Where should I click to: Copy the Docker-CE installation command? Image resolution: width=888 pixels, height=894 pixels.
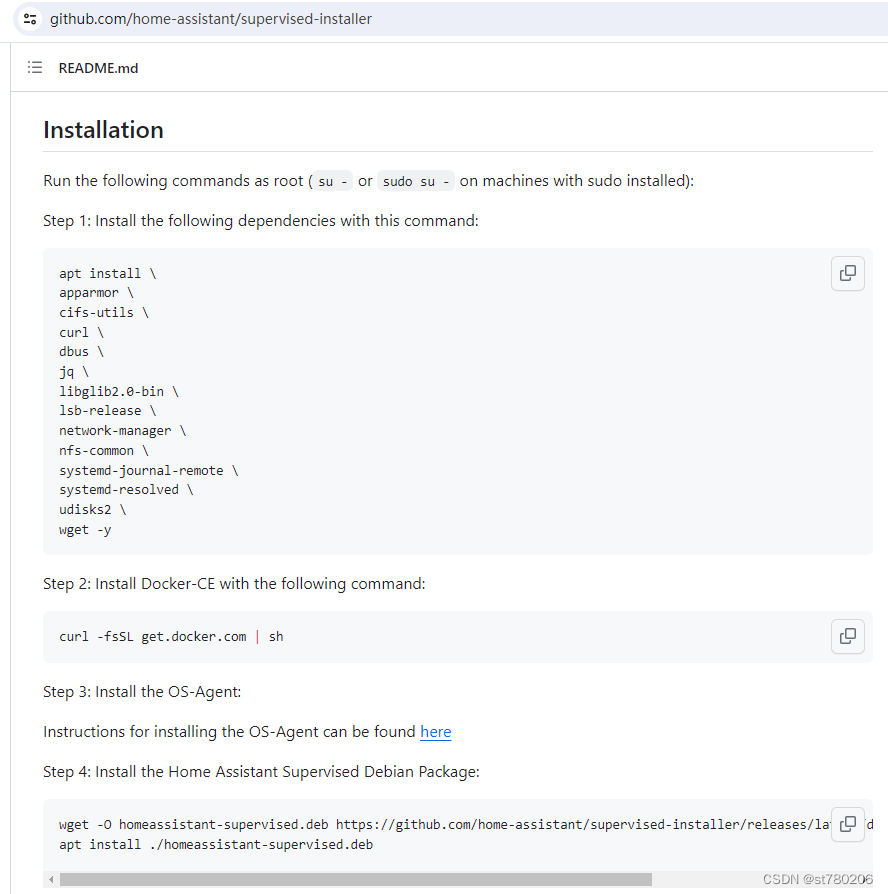(847, 636)
